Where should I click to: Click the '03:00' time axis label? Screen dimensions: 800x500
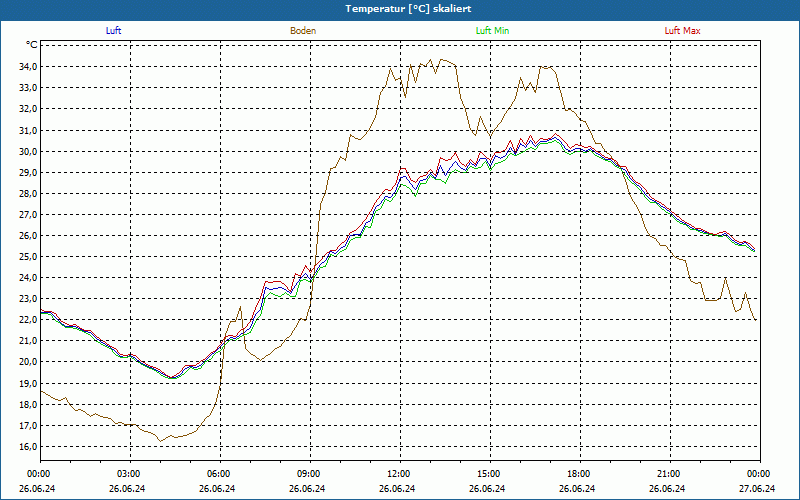pyautogui.click(x=128, y=474)
